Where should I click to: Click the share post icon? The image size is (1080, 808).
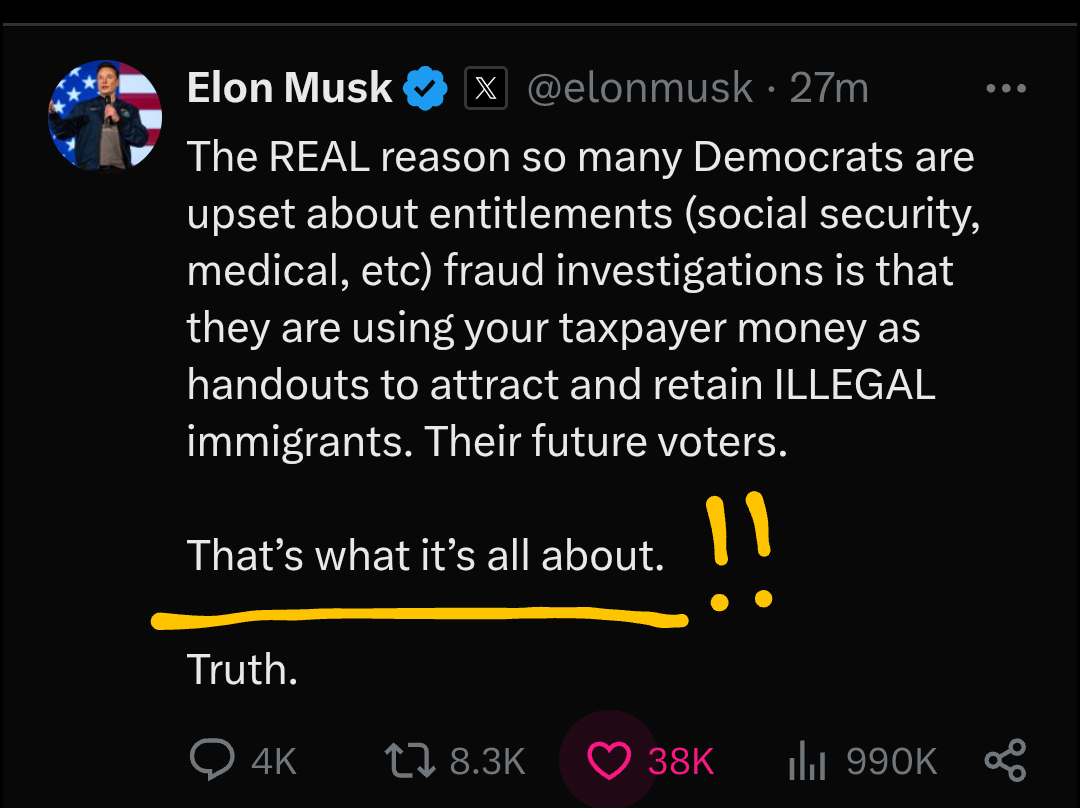[1005, 762]
